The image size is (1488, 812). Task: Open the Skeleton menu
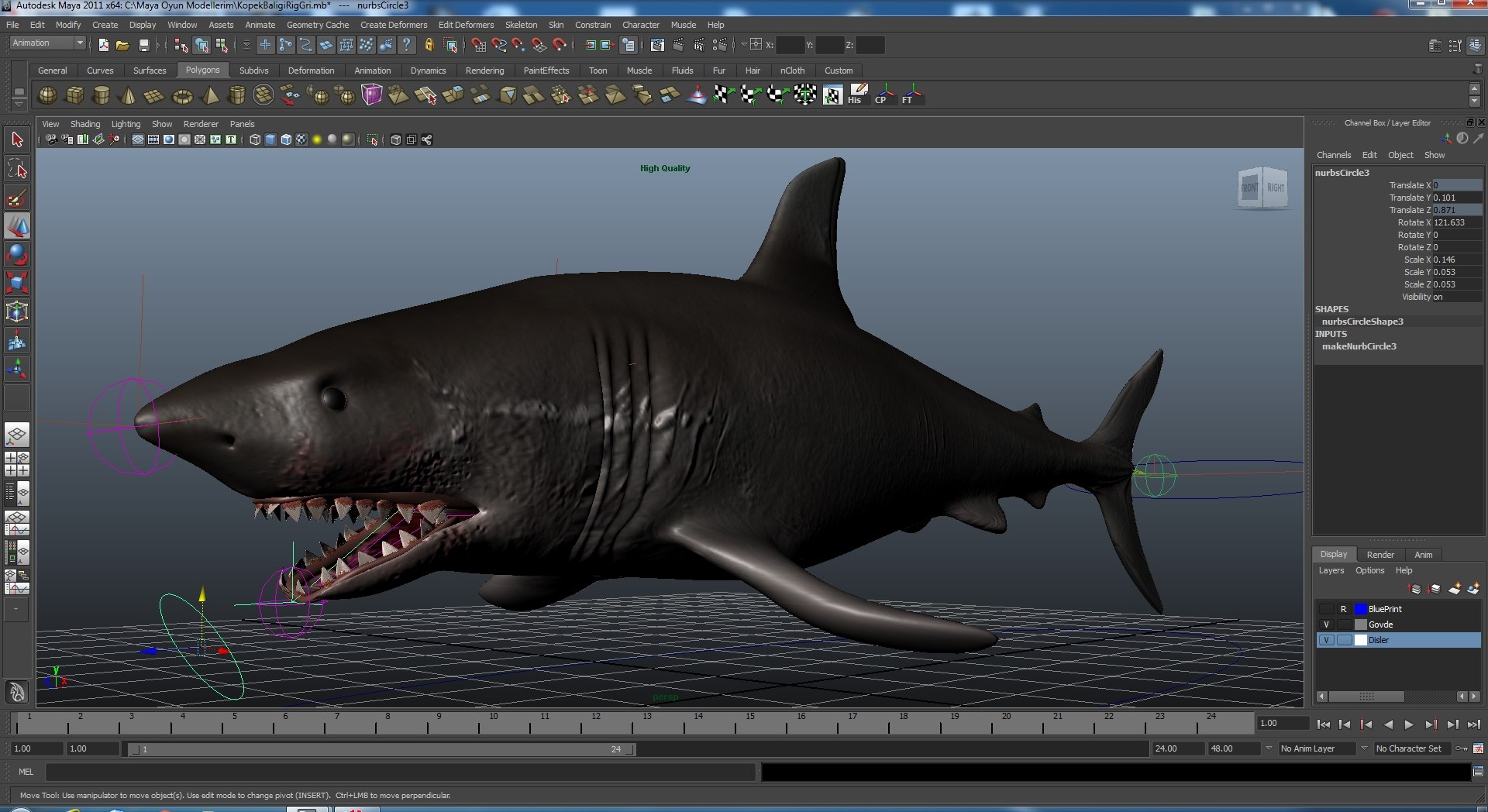coord(521,25)
